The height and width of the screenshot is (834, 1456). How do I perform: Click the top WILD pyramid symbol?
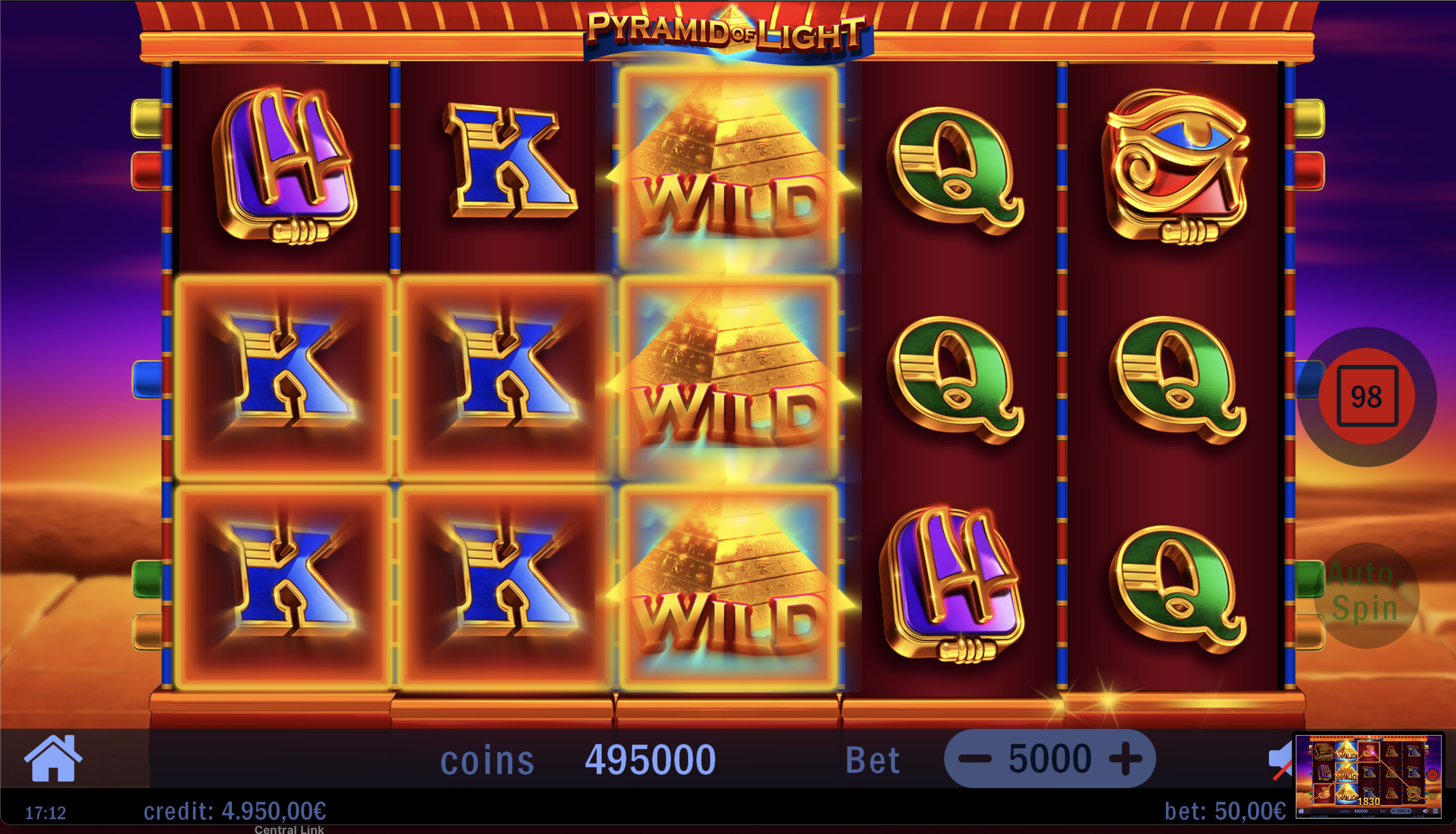[728, 167]
